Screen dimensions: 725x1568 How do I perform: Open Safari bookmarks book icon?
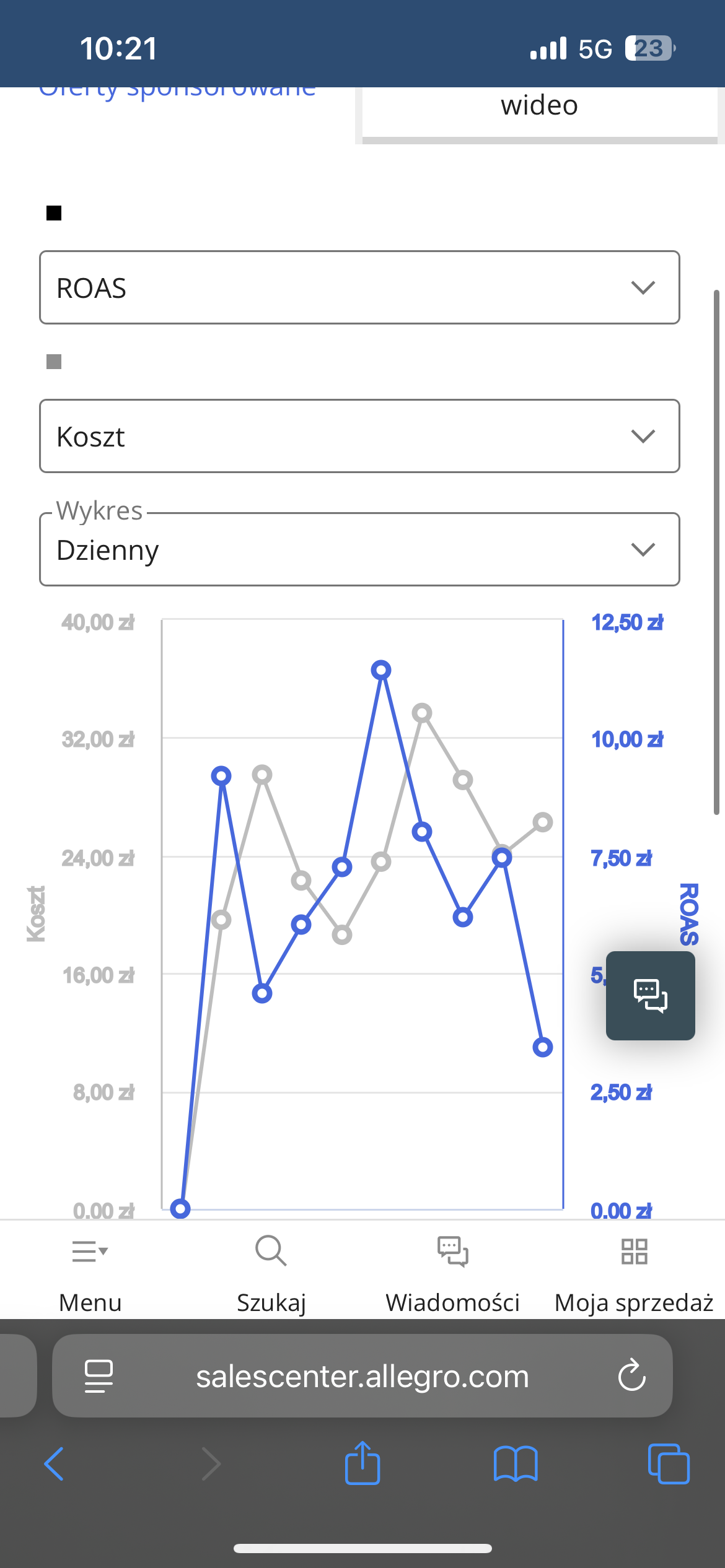point(516,1464)
